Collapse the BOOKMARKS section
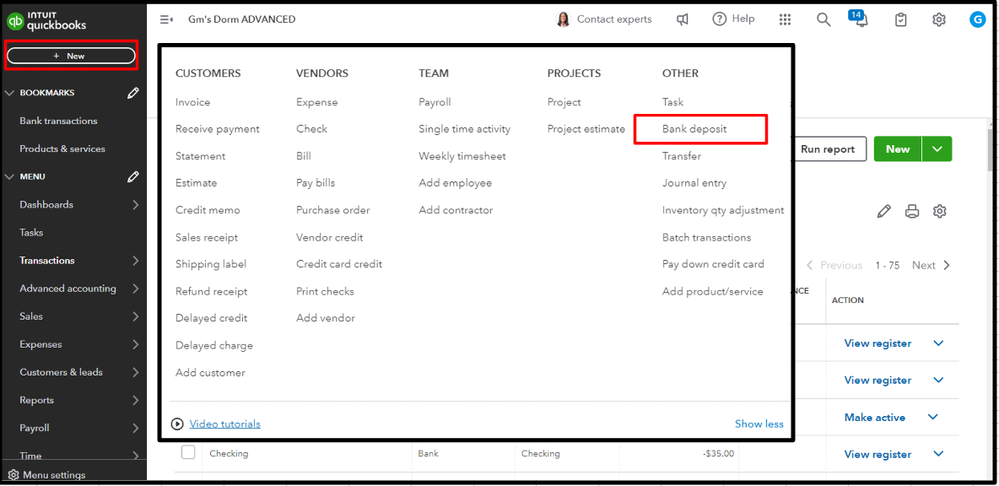 coord(10,93)
